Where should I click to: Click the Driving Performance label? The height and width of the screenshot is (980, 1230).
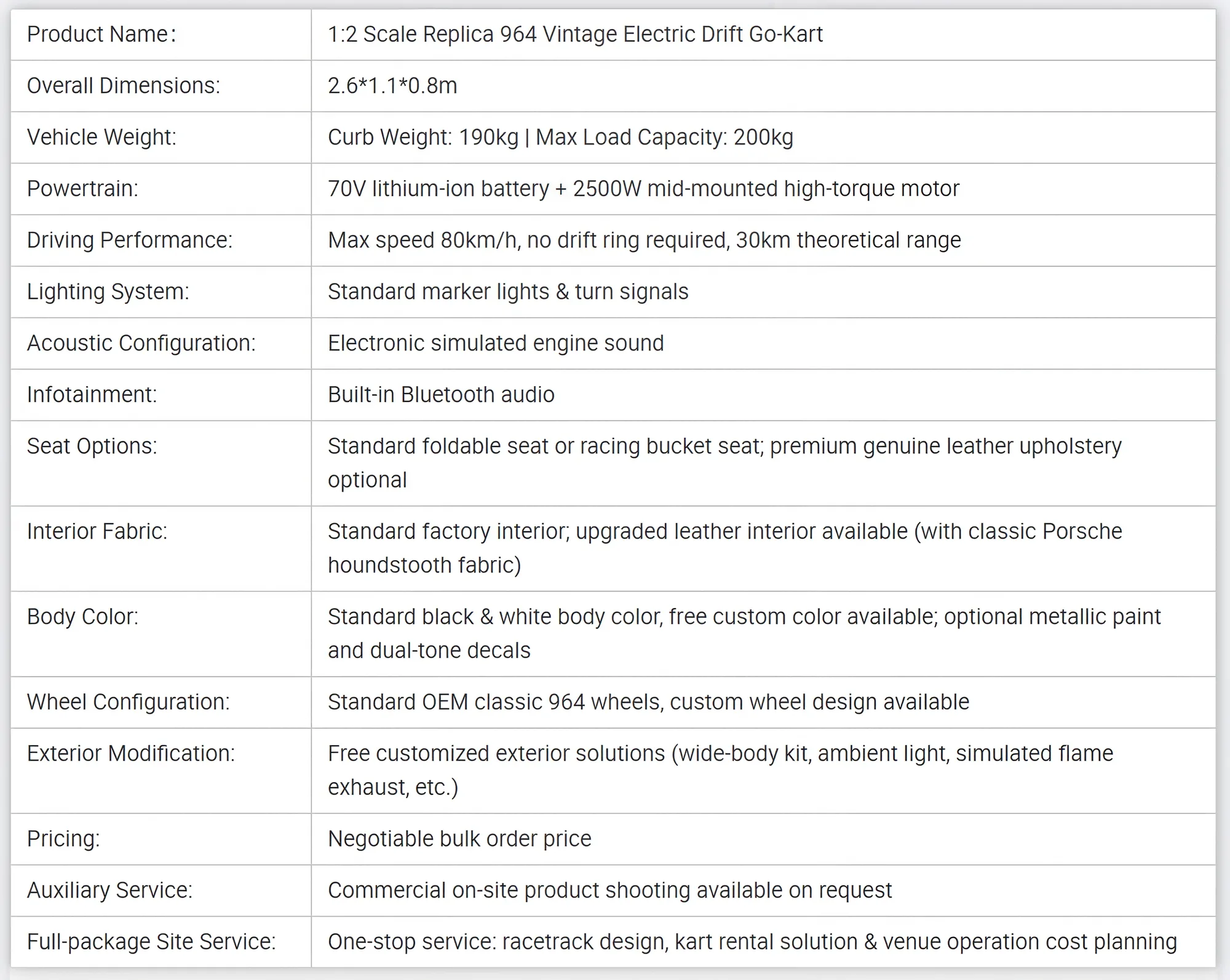pos(130,240)
